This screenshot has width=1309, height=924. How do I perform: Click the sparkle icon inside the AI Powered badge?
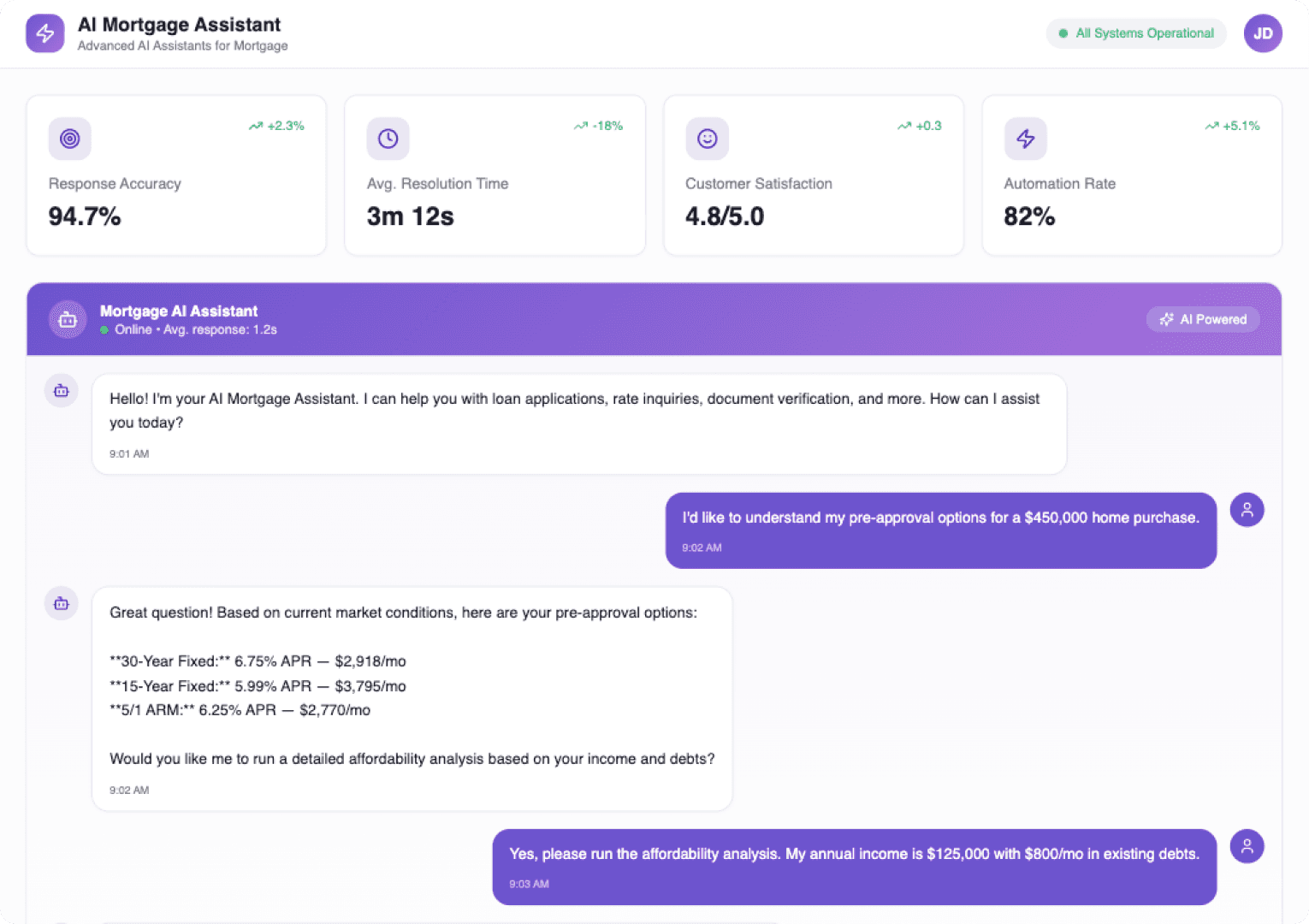(1166, 319)
